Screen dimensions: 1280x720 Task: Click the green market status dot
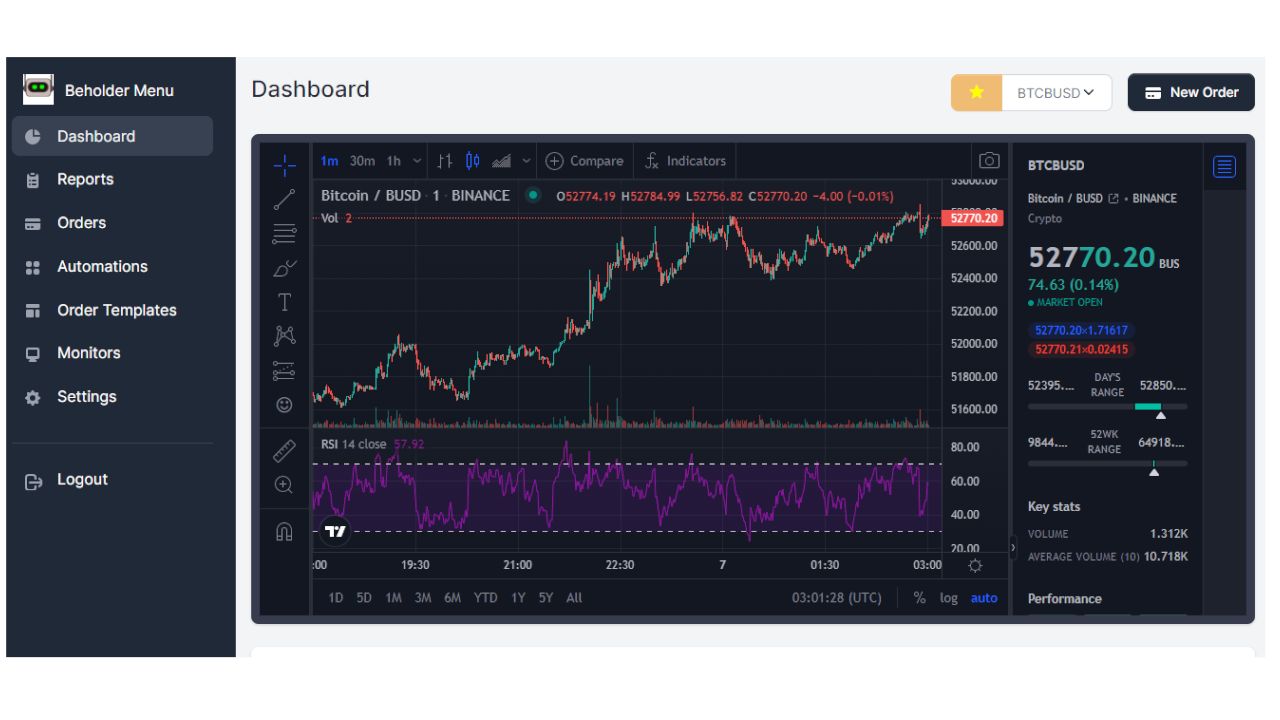pos(533,195)
